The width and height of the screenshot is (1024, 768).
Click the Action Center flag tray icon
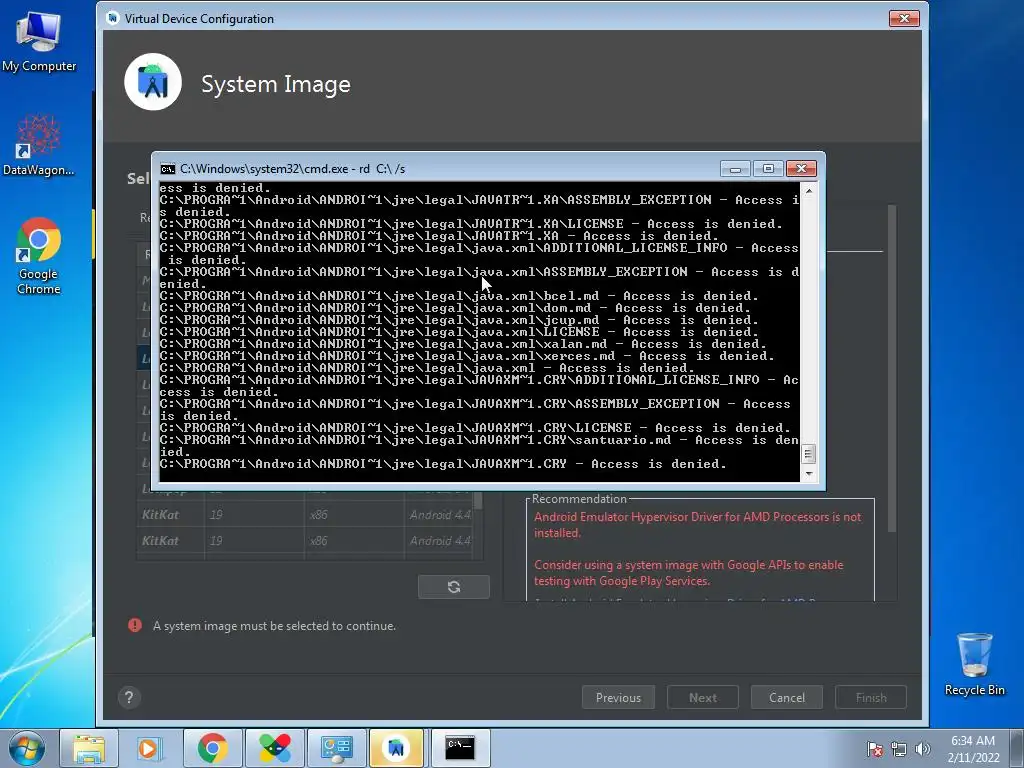point(874,749)
